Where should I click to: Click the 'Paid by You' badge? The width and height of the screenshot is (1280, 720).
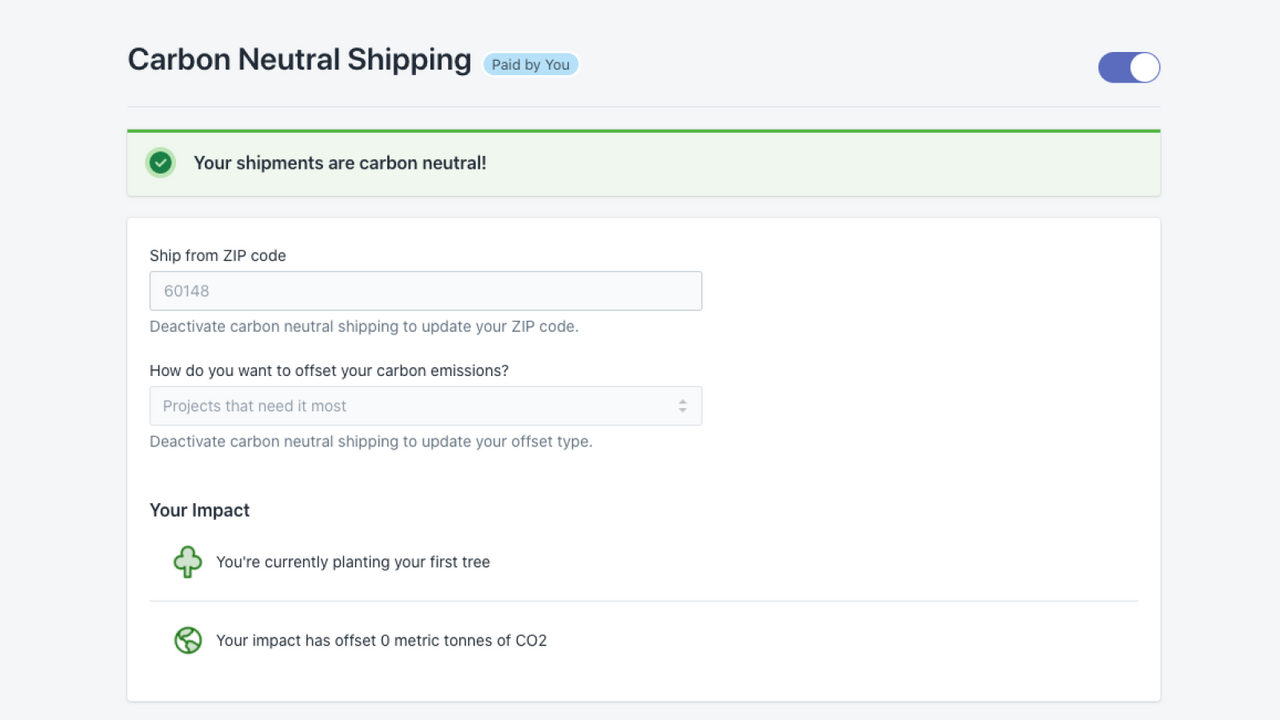[530, 65]
